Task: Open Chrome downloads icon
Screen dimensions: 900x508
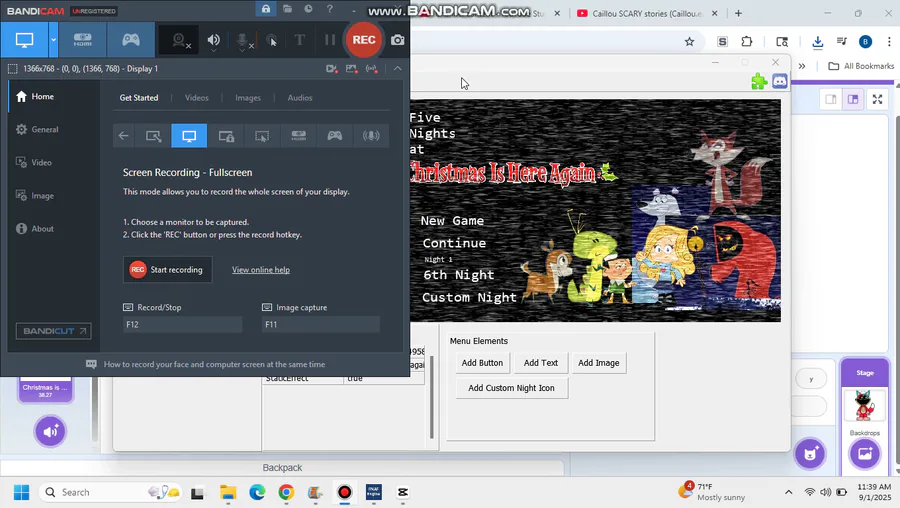Action: point(818,41)
